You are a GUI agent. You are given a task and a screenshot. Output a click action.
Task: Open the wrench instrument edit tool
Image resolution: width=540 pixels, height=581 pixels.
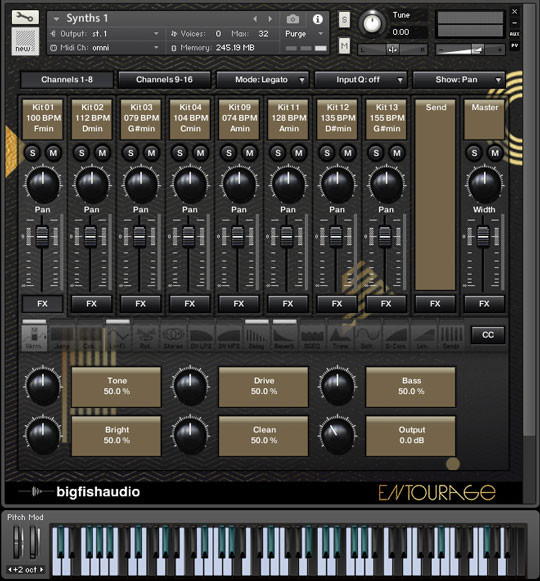pyautogui.click(x=25, y=17)
